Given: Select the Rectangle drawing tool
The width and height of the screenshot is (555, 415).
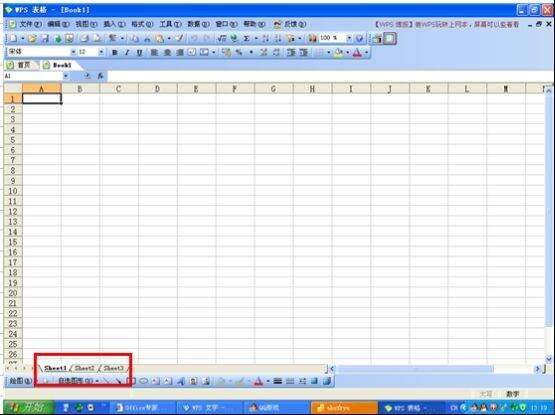Looking at the screenshot, I should (131, 381).
